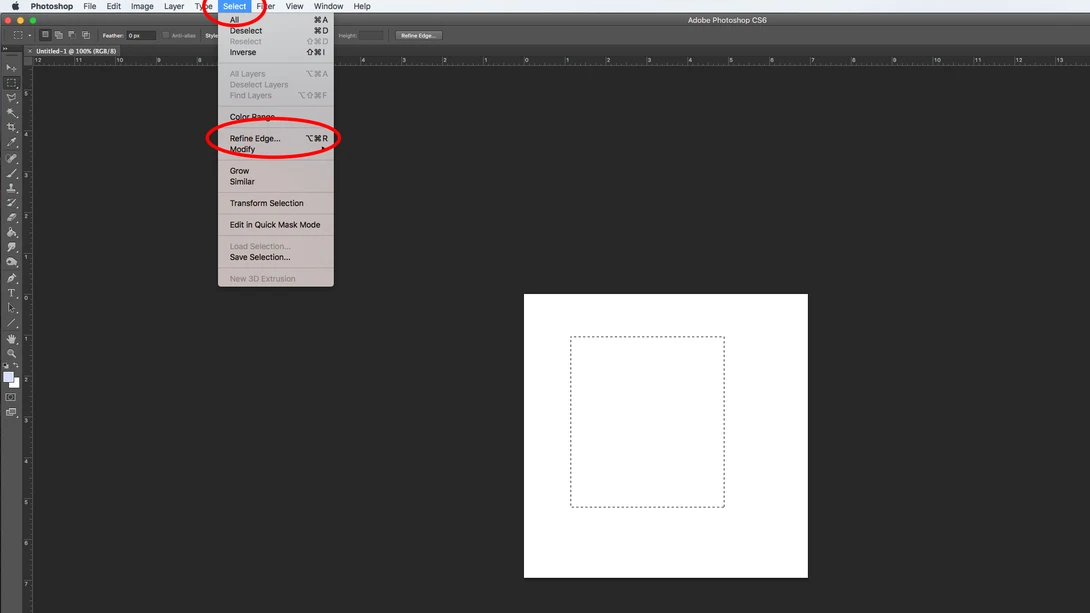Image resolution: width=1090 pixels, height=613 pixels.
Task: Select the Zoom tool
Action: [x=11, y=354]
